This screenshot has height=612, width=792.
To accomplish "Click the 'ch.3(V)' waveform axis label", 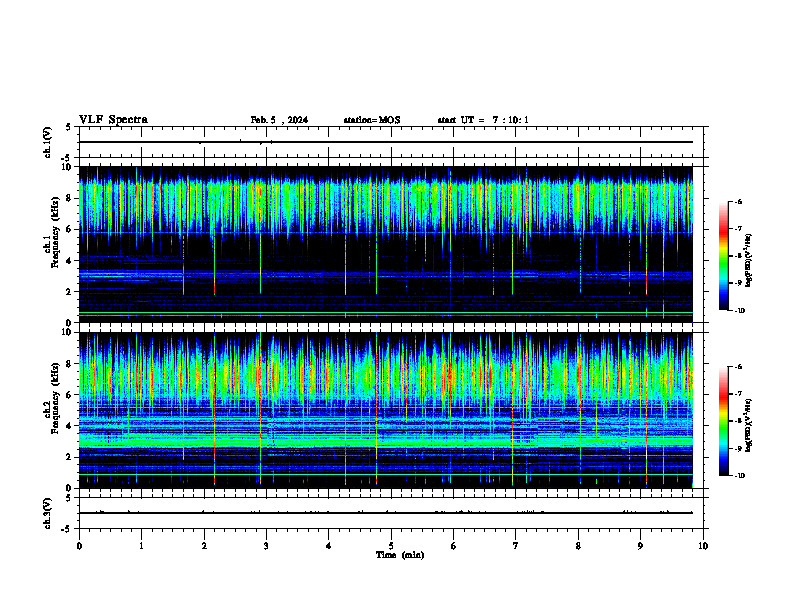I will click(x=47, y=514).
